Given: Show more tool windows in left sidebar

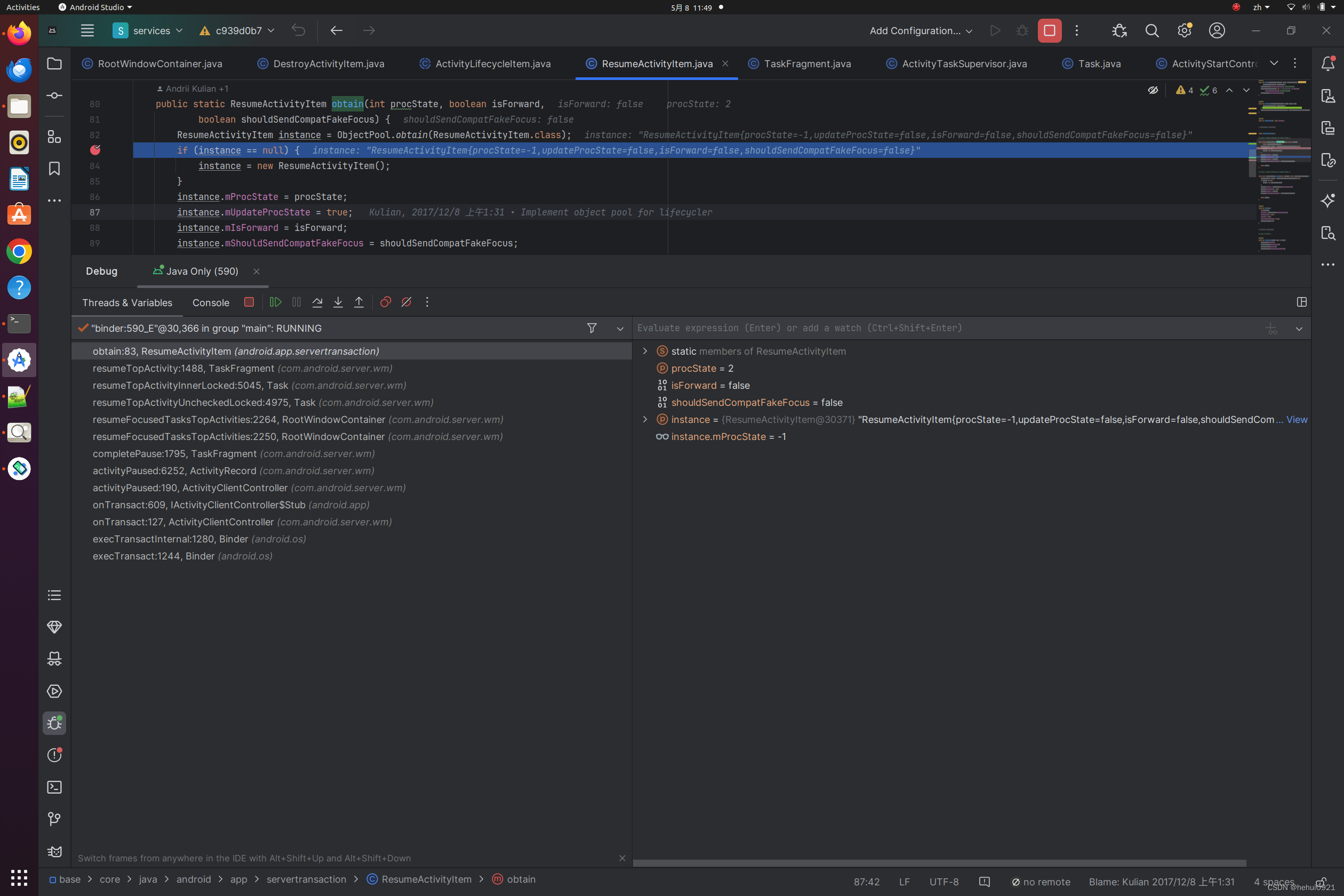Looking at the screenshot, I should [x=54, y=201].
